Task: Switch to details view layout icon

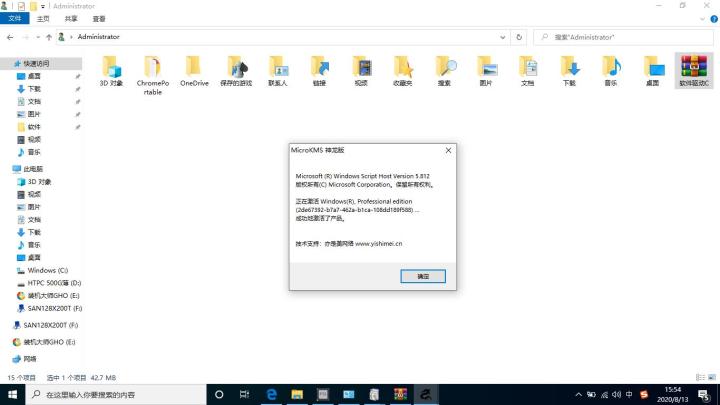Action: point(700,377)
